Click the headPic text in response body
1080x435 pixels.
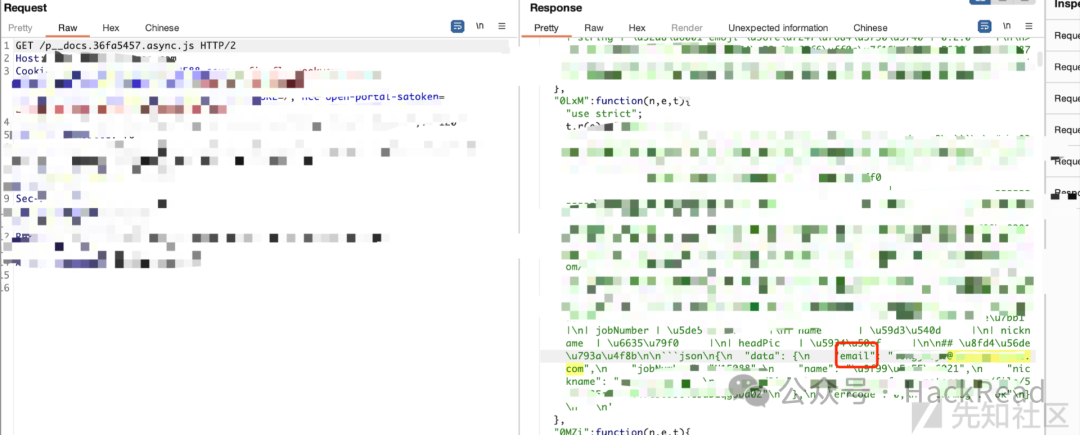761,343
